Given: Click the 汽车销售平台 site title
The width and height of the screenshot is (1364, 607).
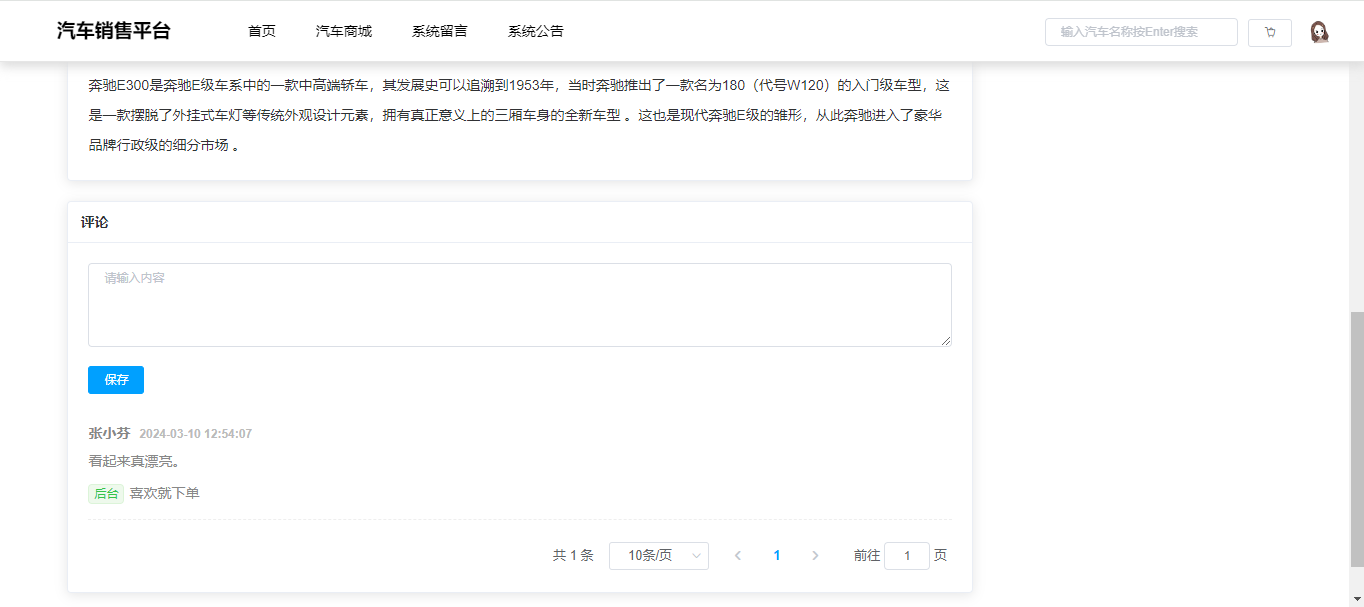Looking at the screenshot, I should pyautogui.click(x=113, y=31).
